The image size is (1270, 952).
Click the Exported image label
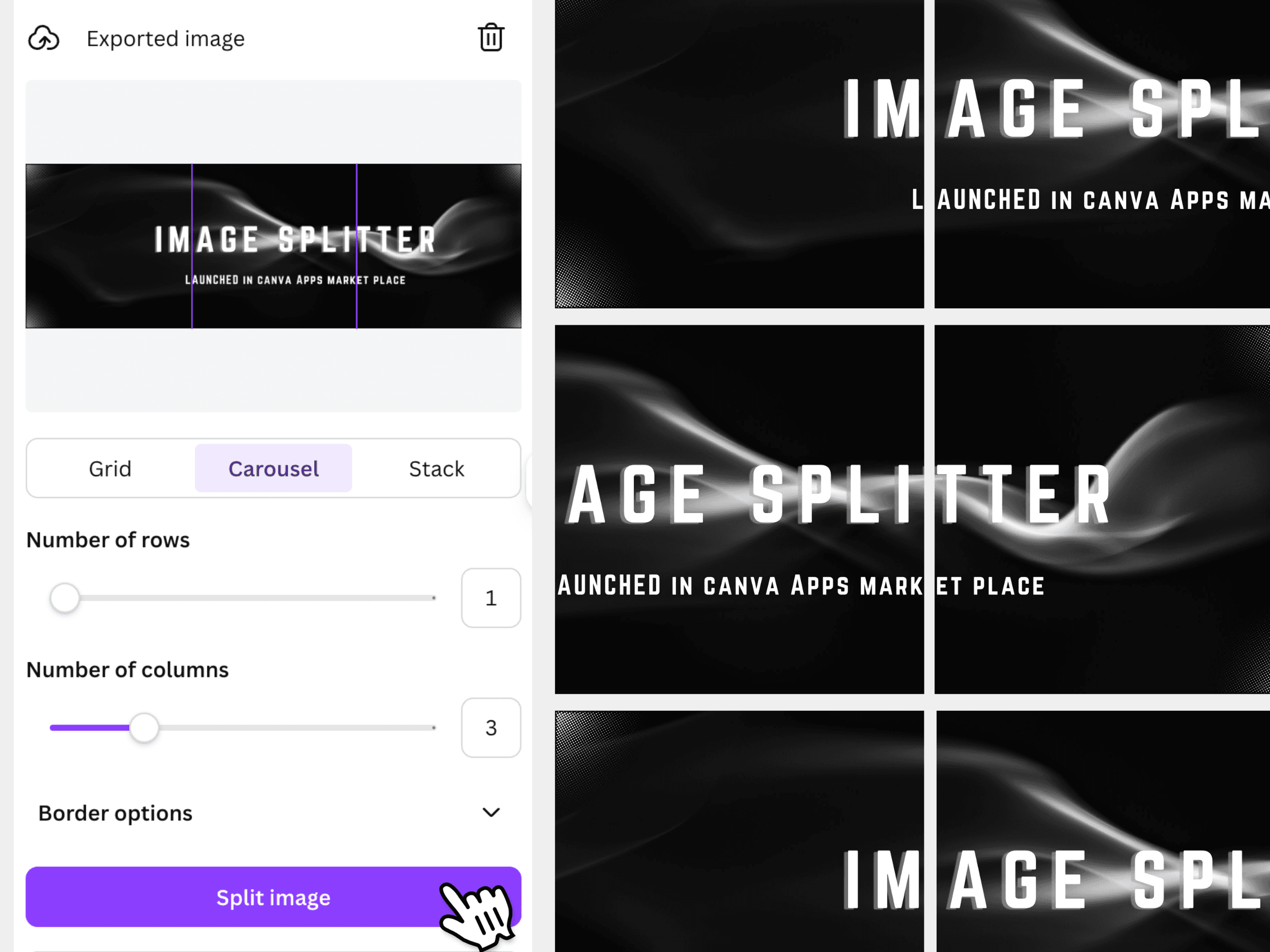tap(165, 39)
